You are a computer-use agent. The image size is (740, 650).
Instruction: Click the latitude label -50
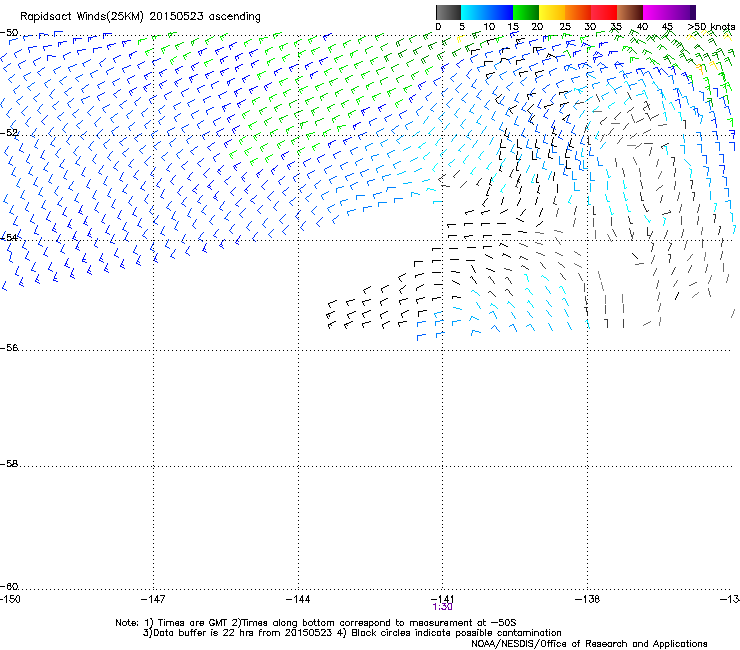(x=9, y=33)
